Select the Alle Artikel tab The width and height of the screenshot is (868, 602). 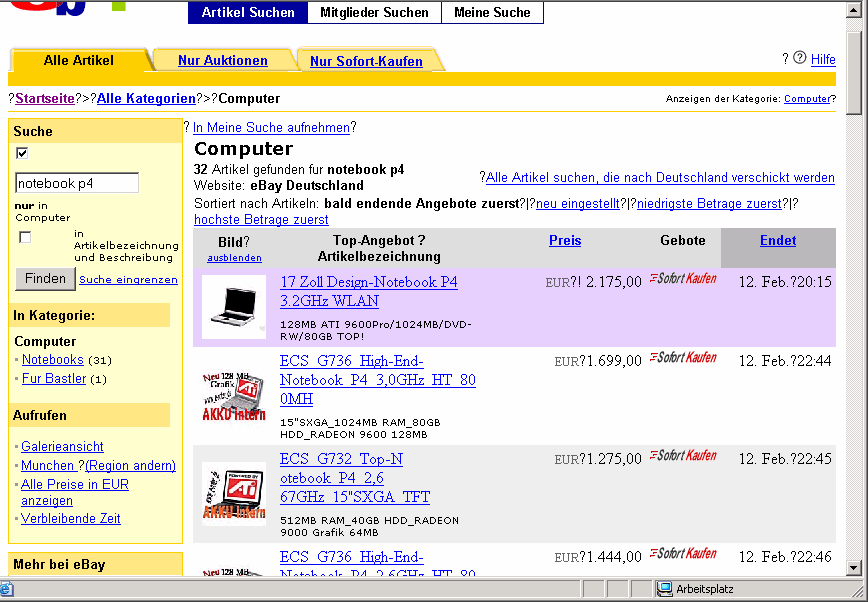pyautogui.click(x=79, y=60)
